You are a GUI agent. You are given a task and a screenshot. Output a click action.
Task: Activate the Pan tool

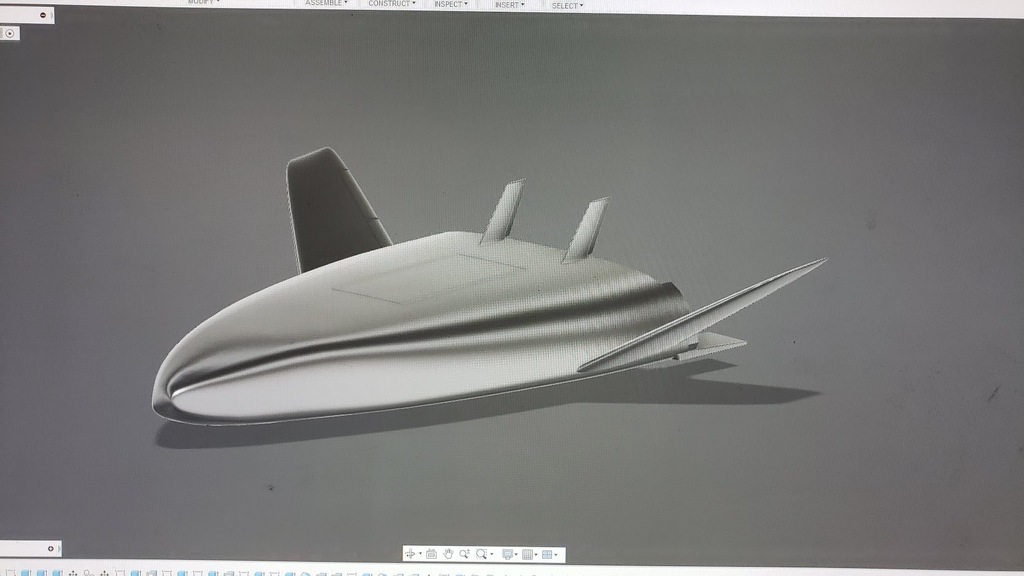point(448,553)
